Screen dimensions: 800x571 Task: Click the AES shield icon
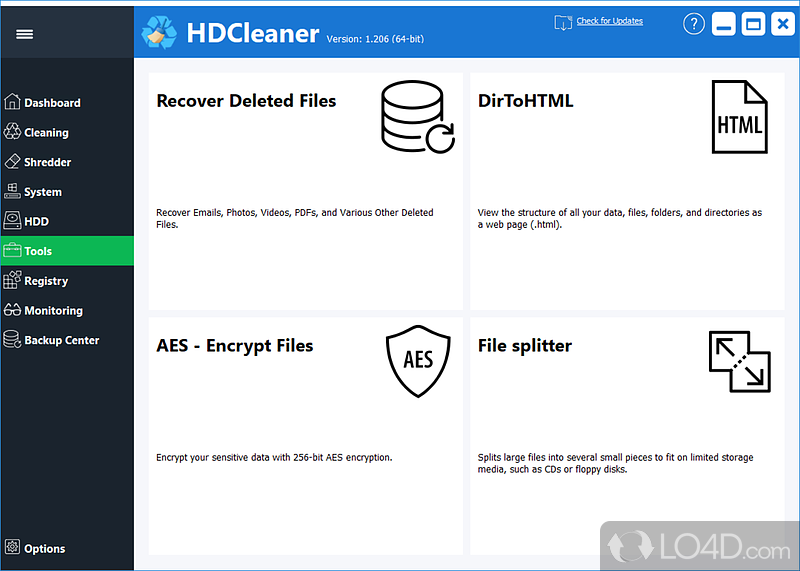click(x=418, y=361)
